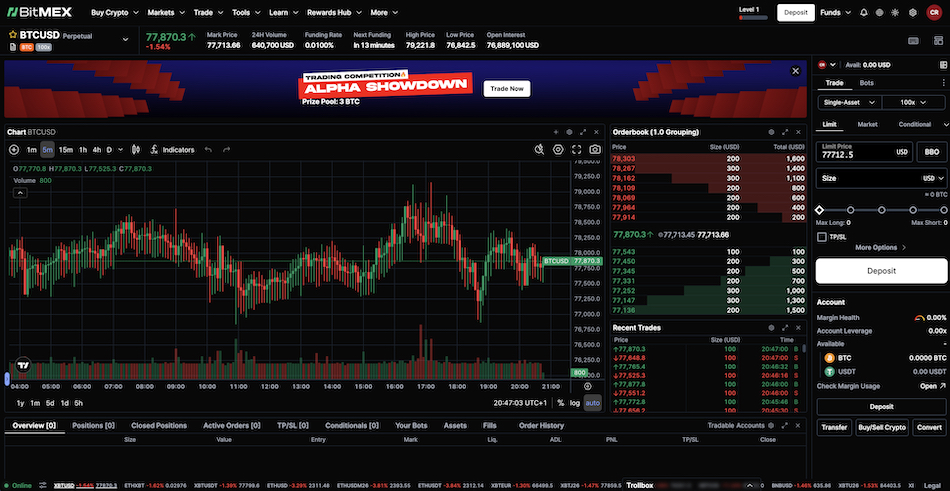Image resolution: width=950 pixels, height=491 pixels.
Task: Open the keyboard shortcuts icon
Action: (914, 41)
